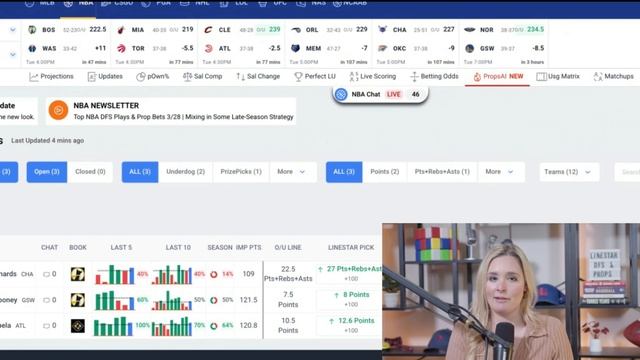Toggle the Open (3) status filter
Viewport: 640px width, 360px height.
[47, 172]
